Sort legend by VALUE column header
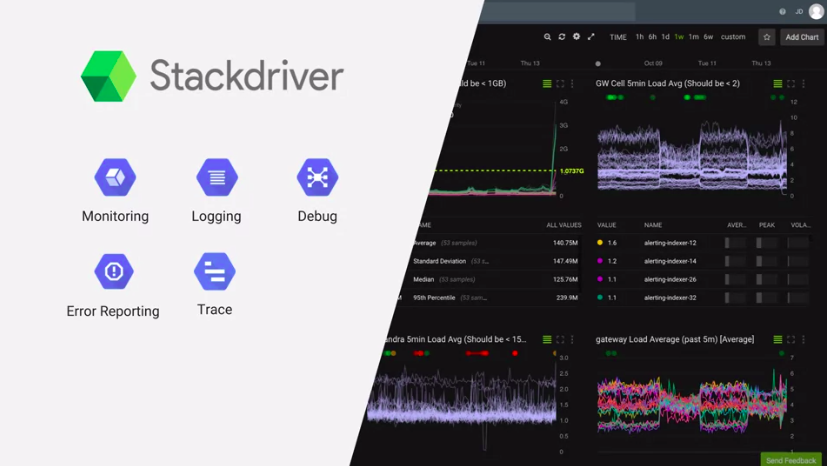 point(607,225)
